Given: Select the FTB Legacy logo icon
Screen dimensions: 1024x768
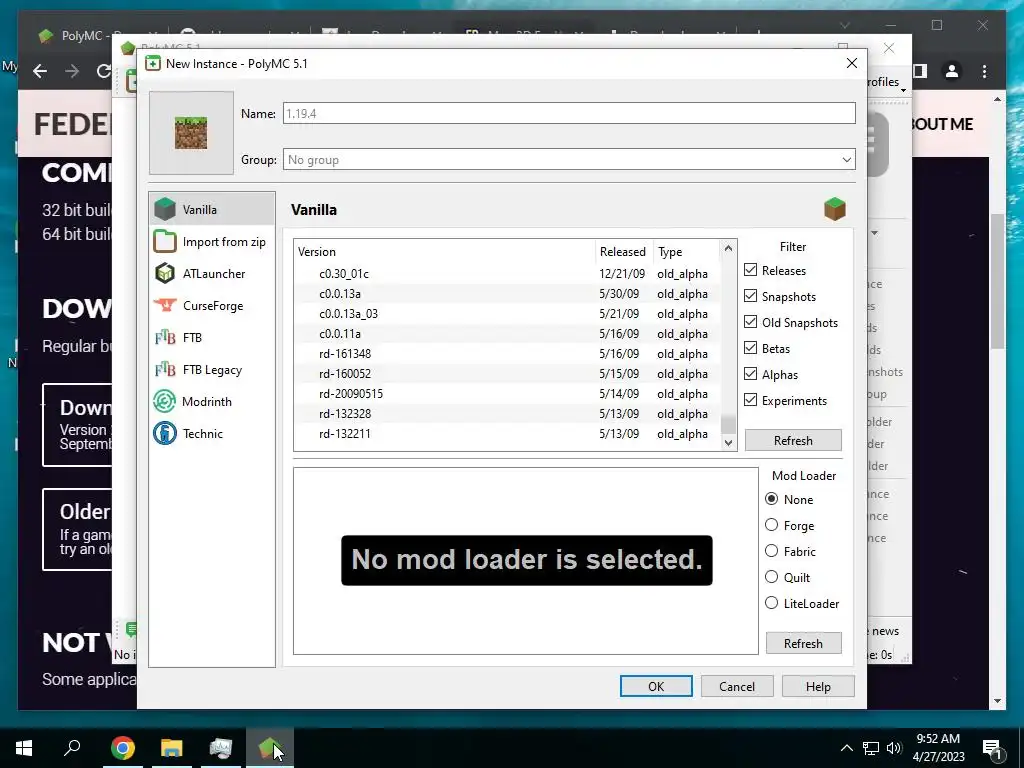Looking at the screenshot, I should 165,370.
